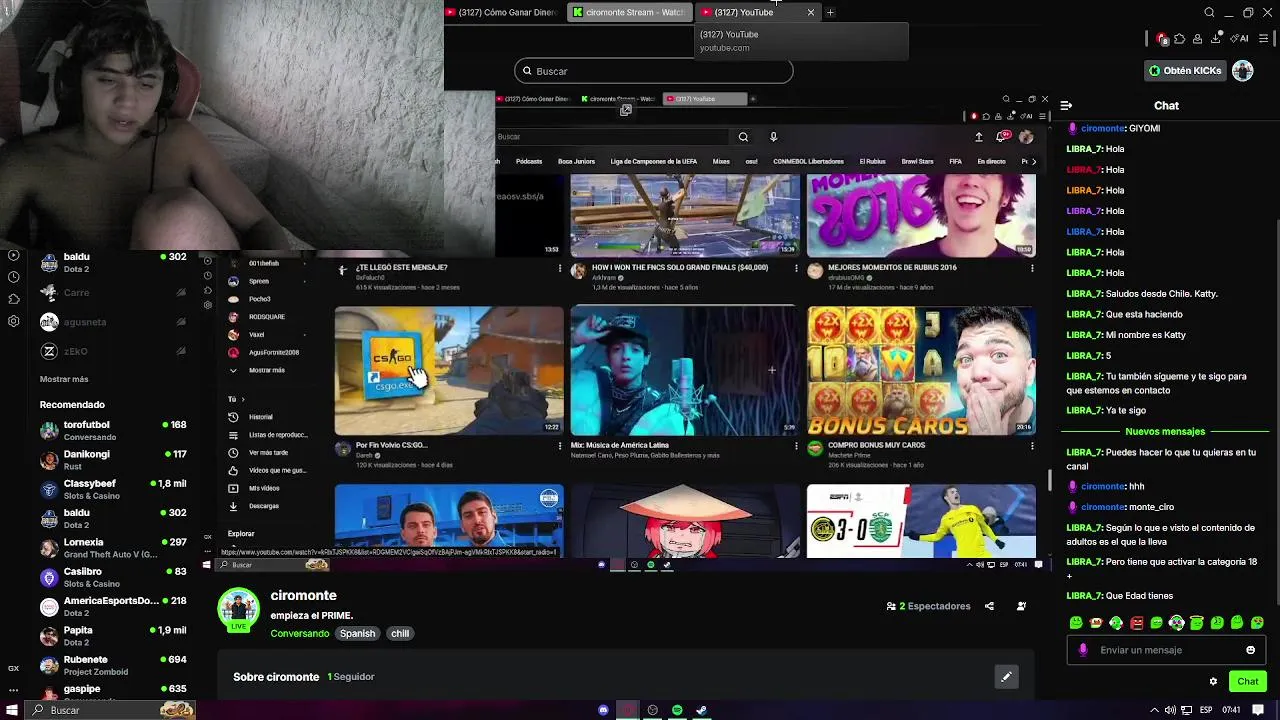The image size is (1280, 720).
Task: Open Opera downloads toolbar icon
Action: (1216, 39)
